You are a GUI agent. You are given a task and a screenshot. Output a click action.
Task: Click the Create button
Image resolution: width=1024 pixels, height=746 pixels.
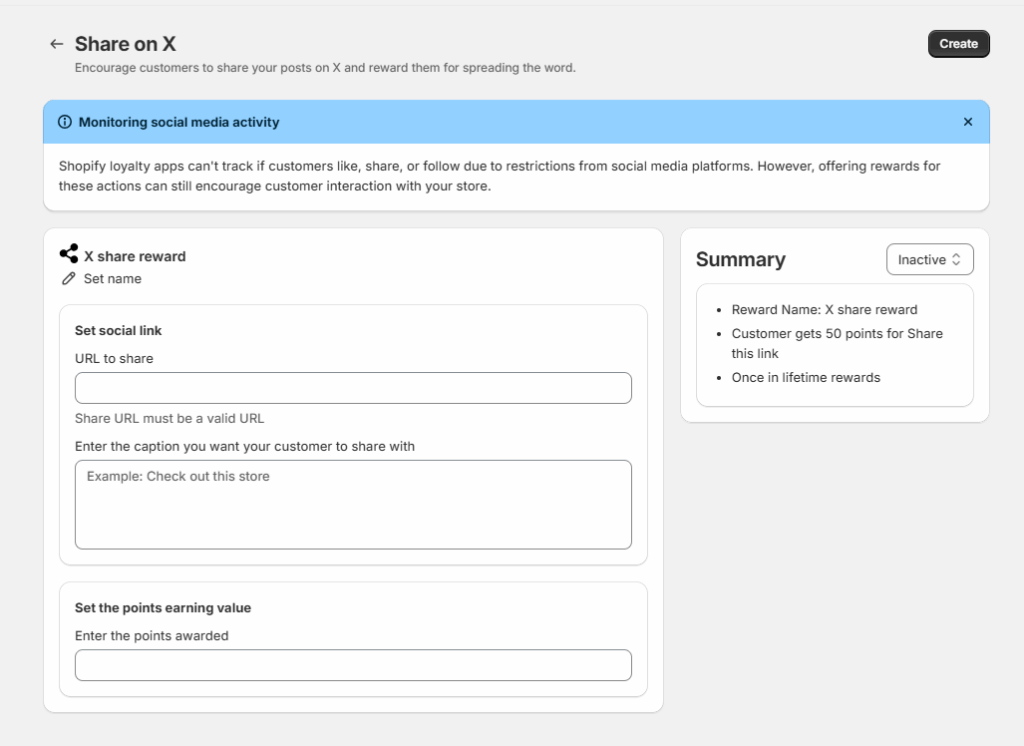(958, 44)
